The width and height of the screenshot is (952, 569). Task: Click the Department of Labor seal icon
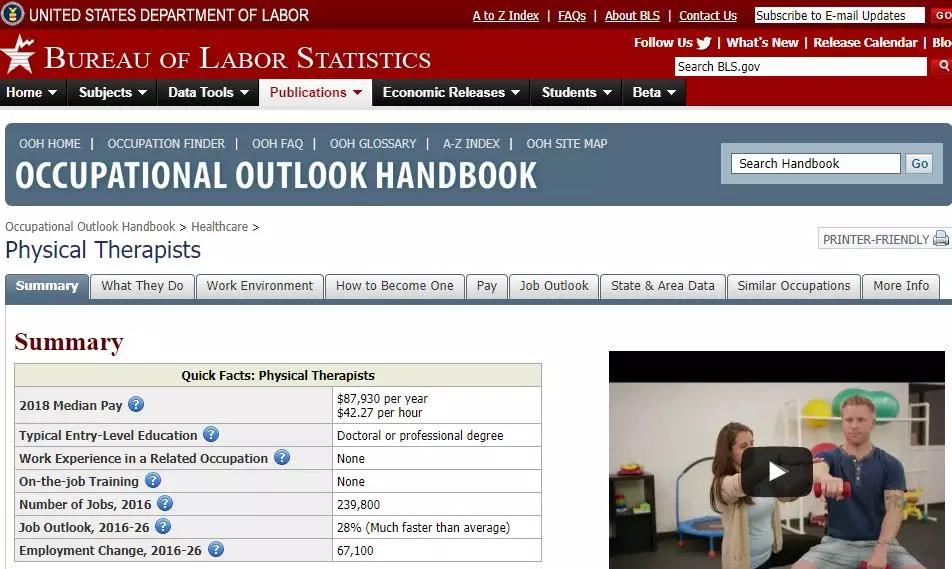click(x=12, y=13)
